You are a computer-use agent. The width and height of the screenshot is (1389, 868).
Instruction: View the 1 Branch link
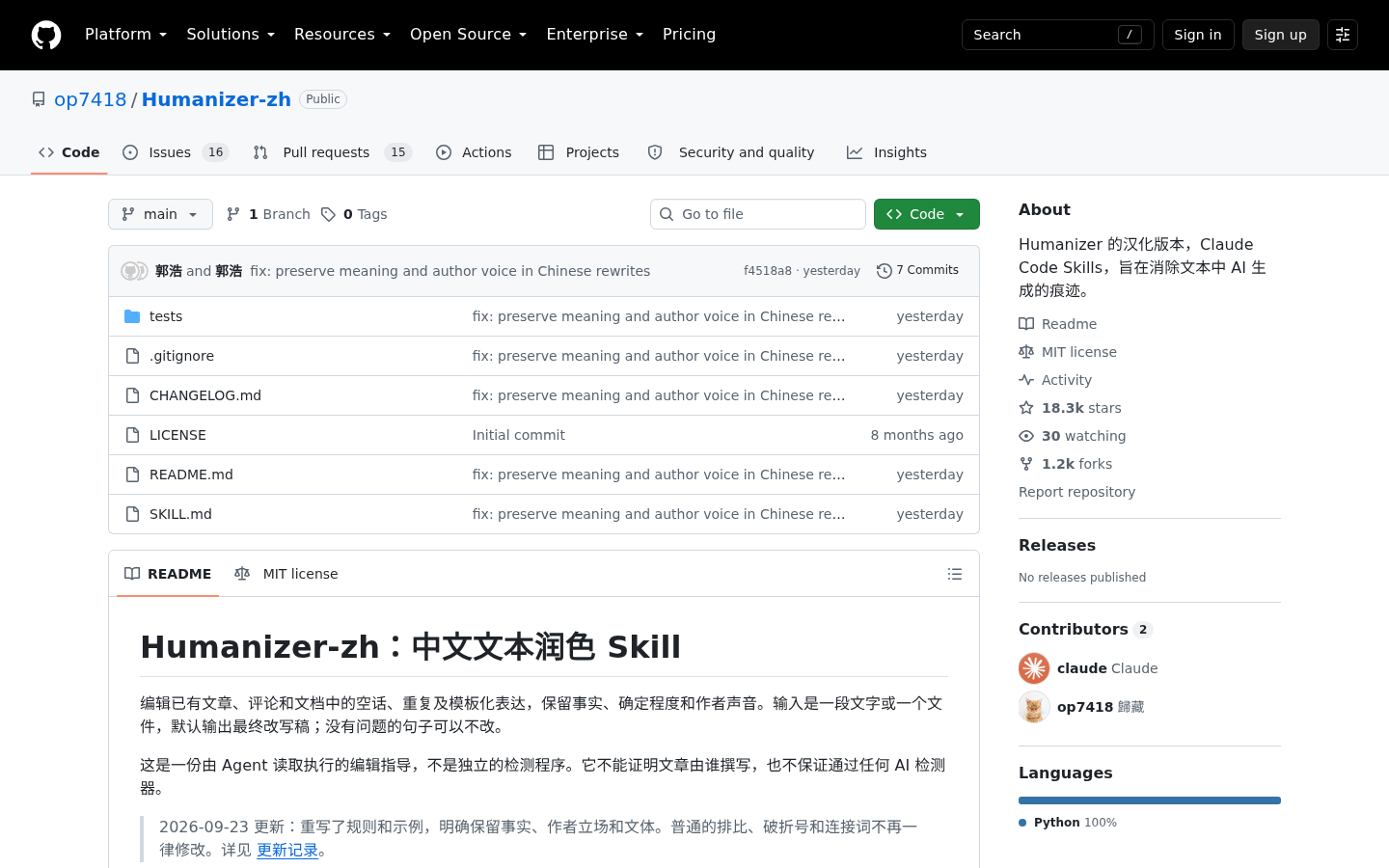(268, 214)
